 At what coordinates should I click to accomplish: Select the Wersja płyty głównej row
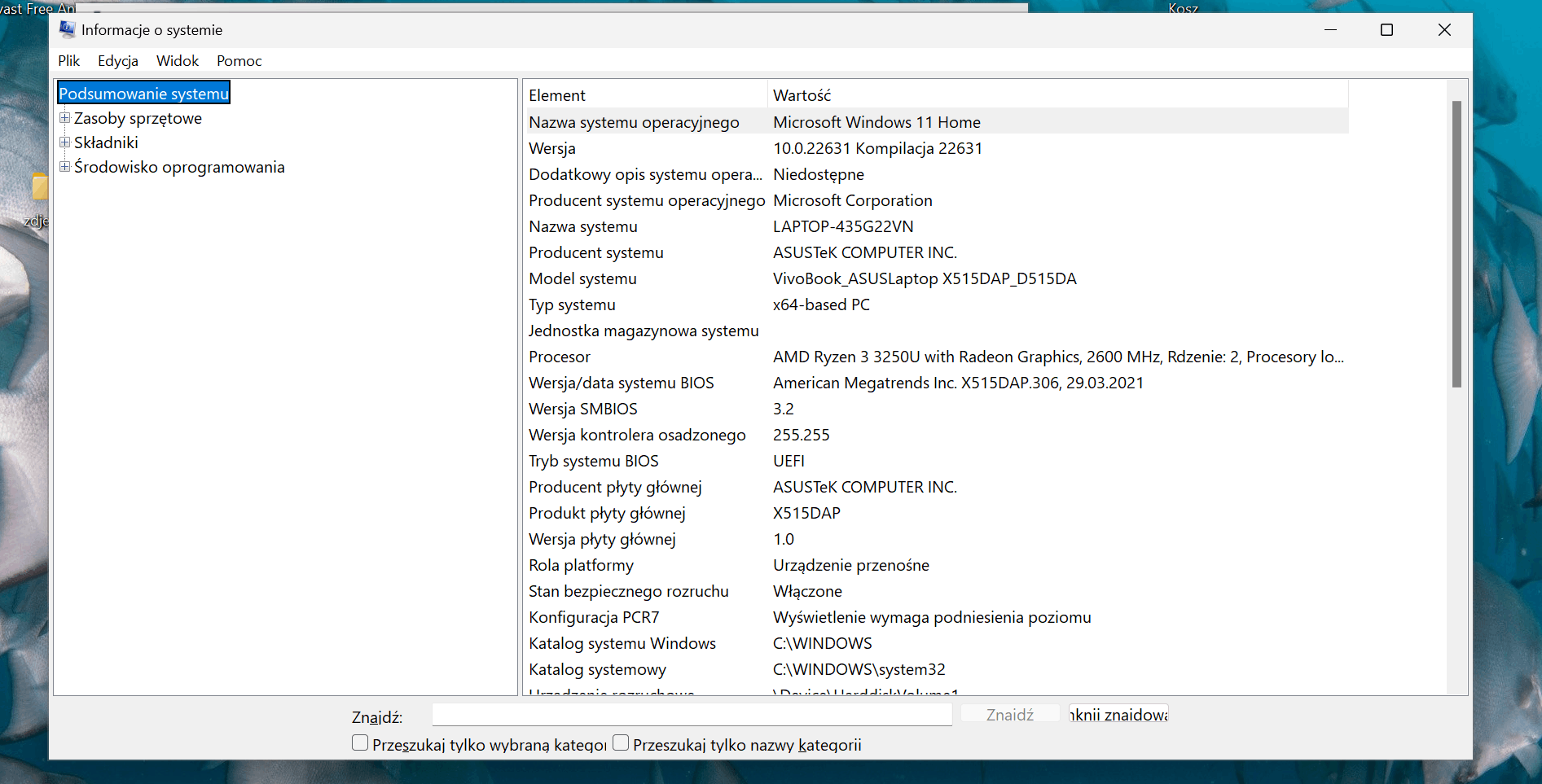click(x=937, y=539)
